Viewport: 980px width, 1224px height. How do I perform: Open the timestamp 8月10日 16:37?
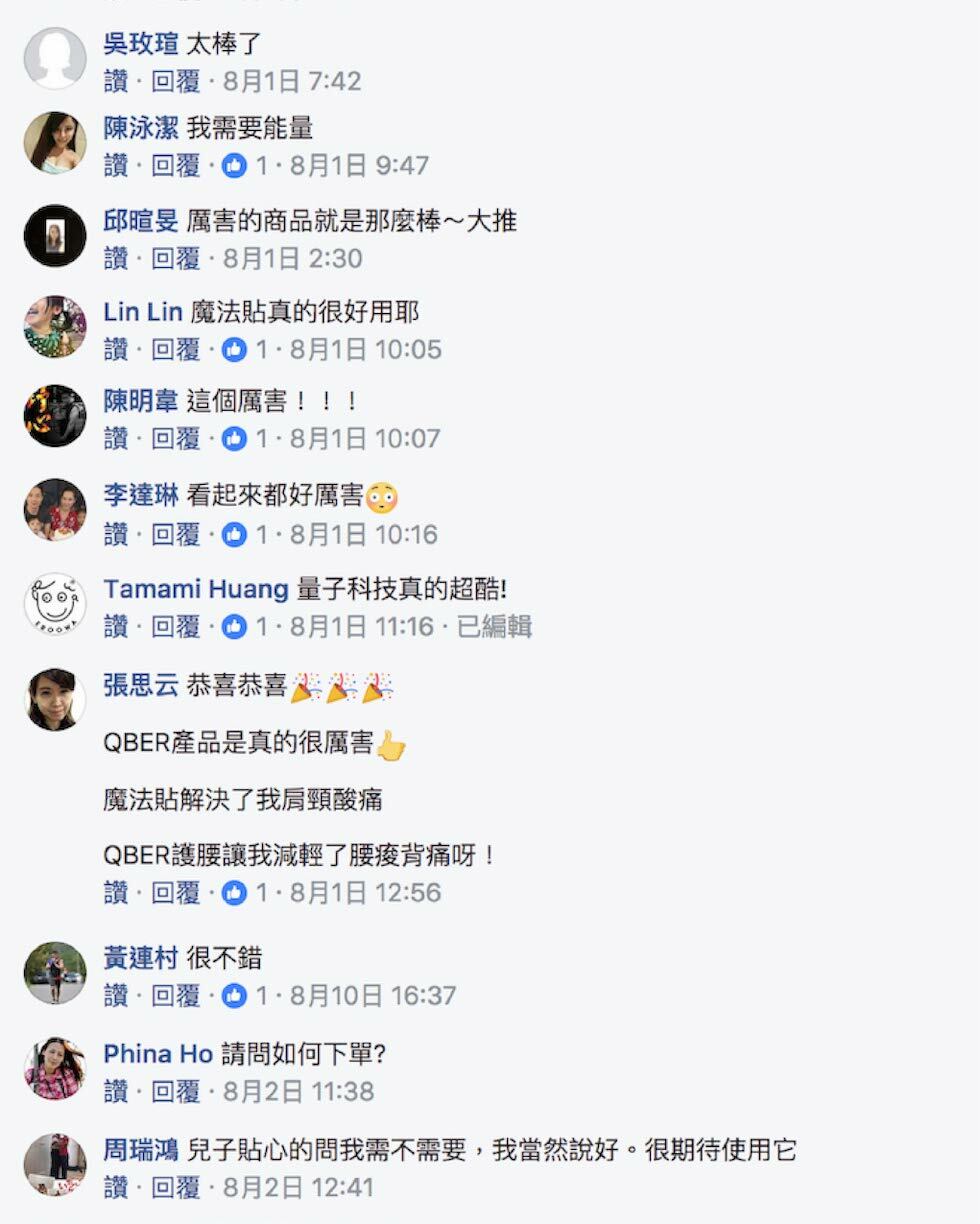click(x=373, y=995)
